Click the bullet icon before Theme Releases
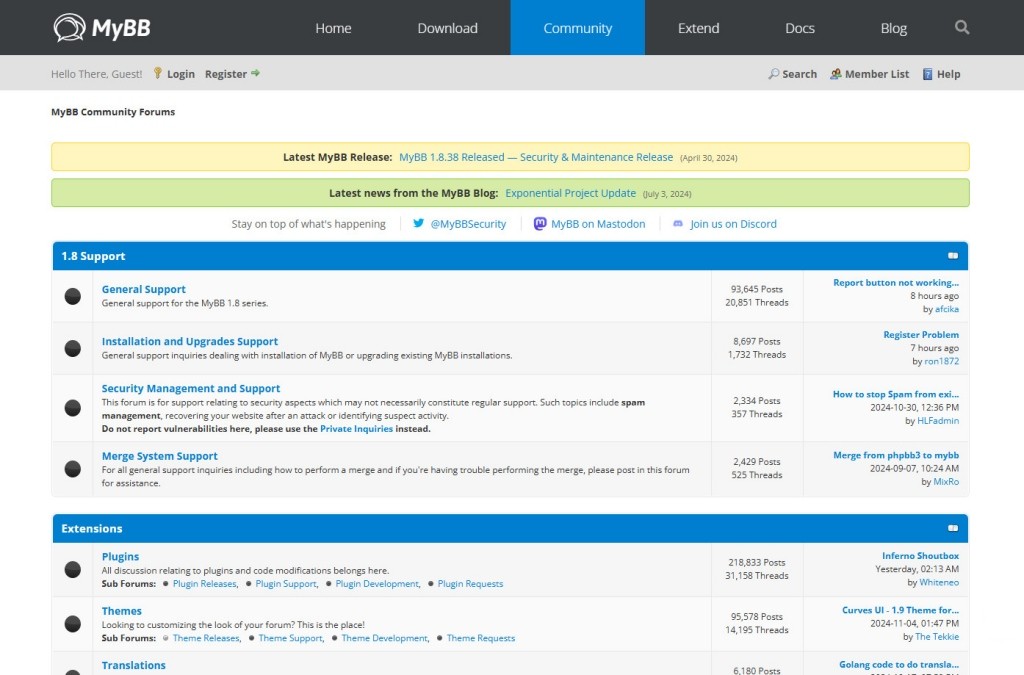This screenshot has width=1024, height=675. pos(166,638)
